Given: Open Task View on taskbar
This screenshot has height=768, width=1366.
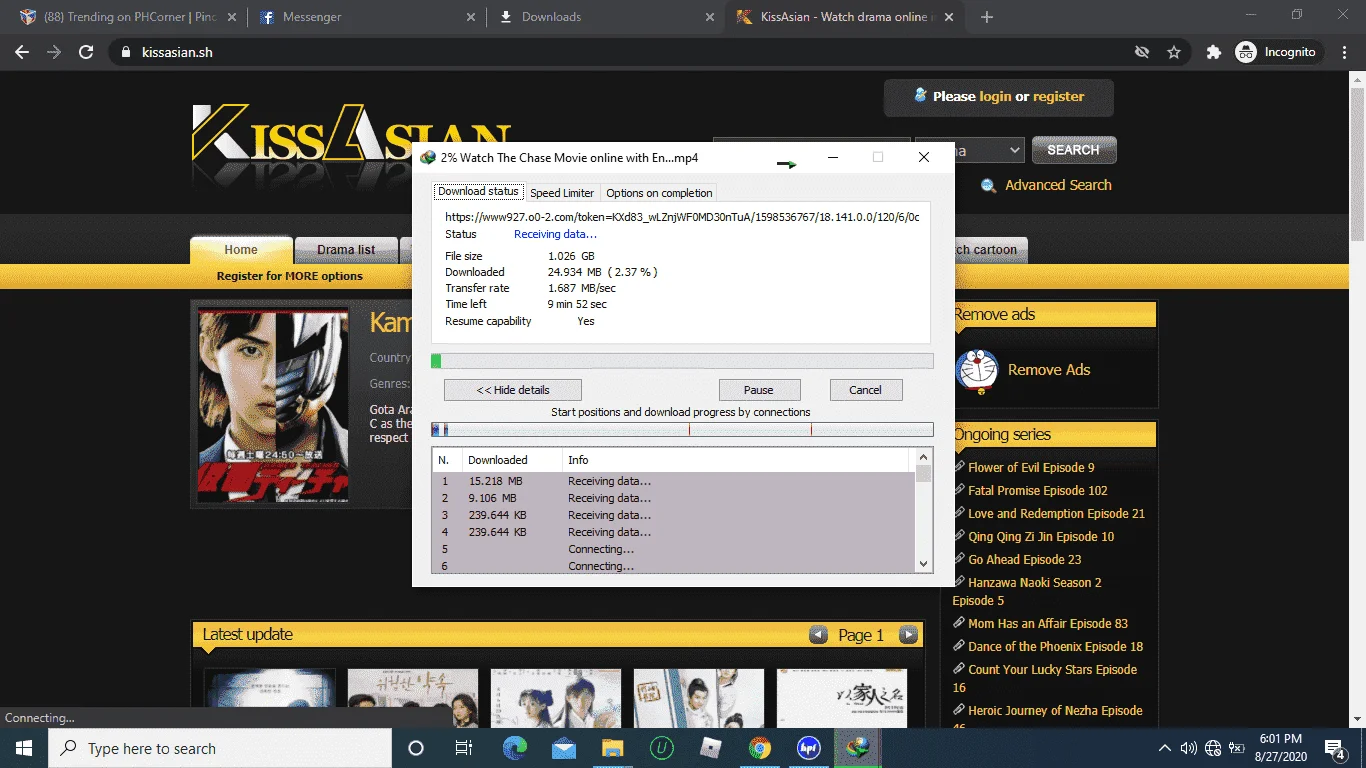Looking at the screenshot, I should click(x=464, y=748).
